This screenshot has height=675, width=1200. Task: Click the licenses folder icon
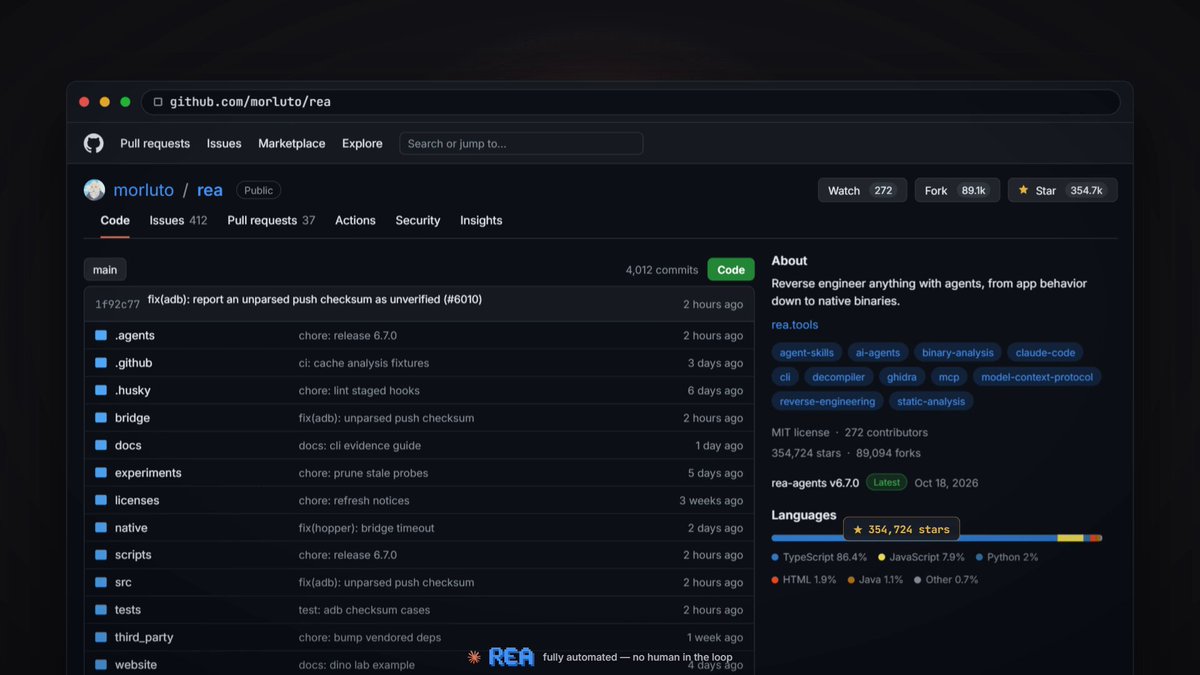(x=101, y=500)
